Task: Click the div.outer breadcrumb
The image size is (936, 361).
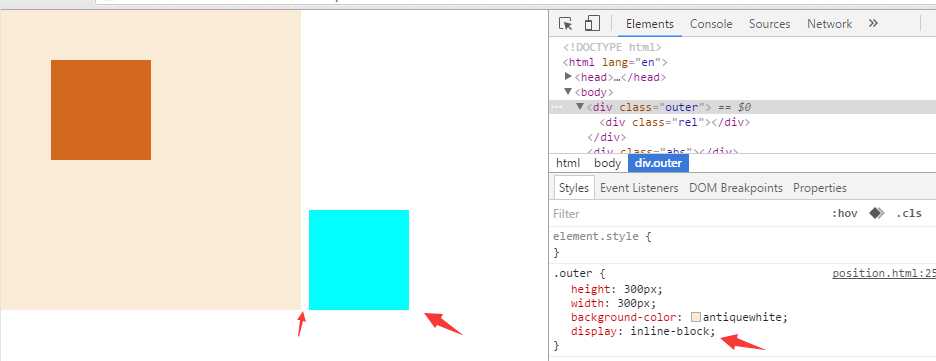Action: [658, 163]
